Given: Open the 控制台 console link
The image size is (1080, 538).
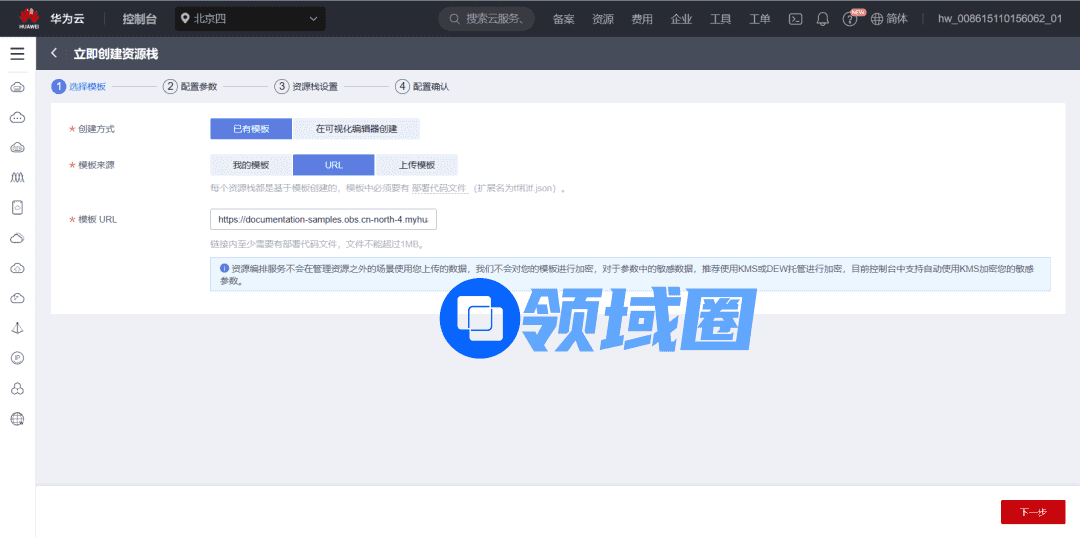Looking at the screenshot, I should tap(140, 19).
